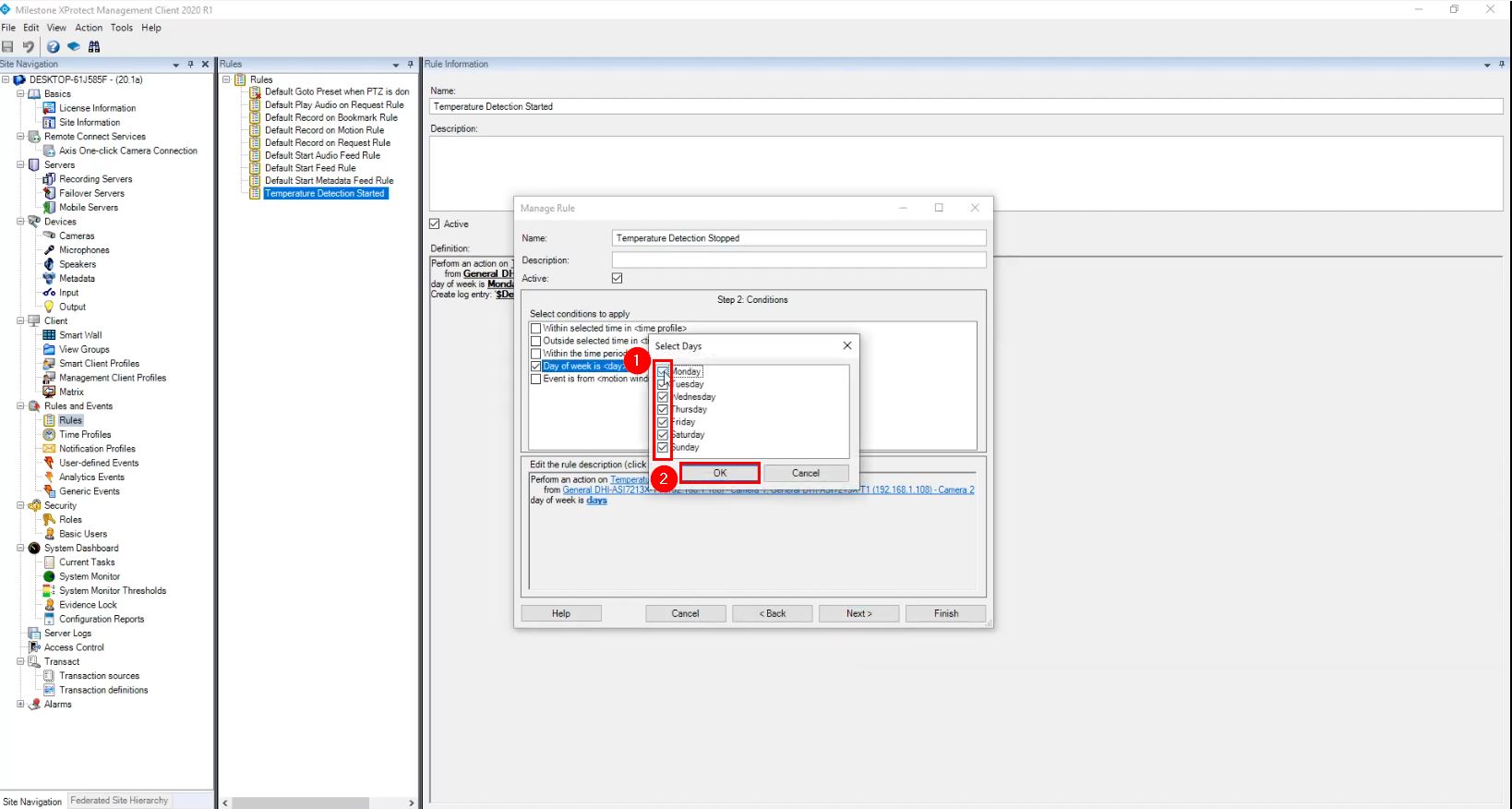Cancel the Select Days popup
1512x809 pixels.
click(806, 473)
